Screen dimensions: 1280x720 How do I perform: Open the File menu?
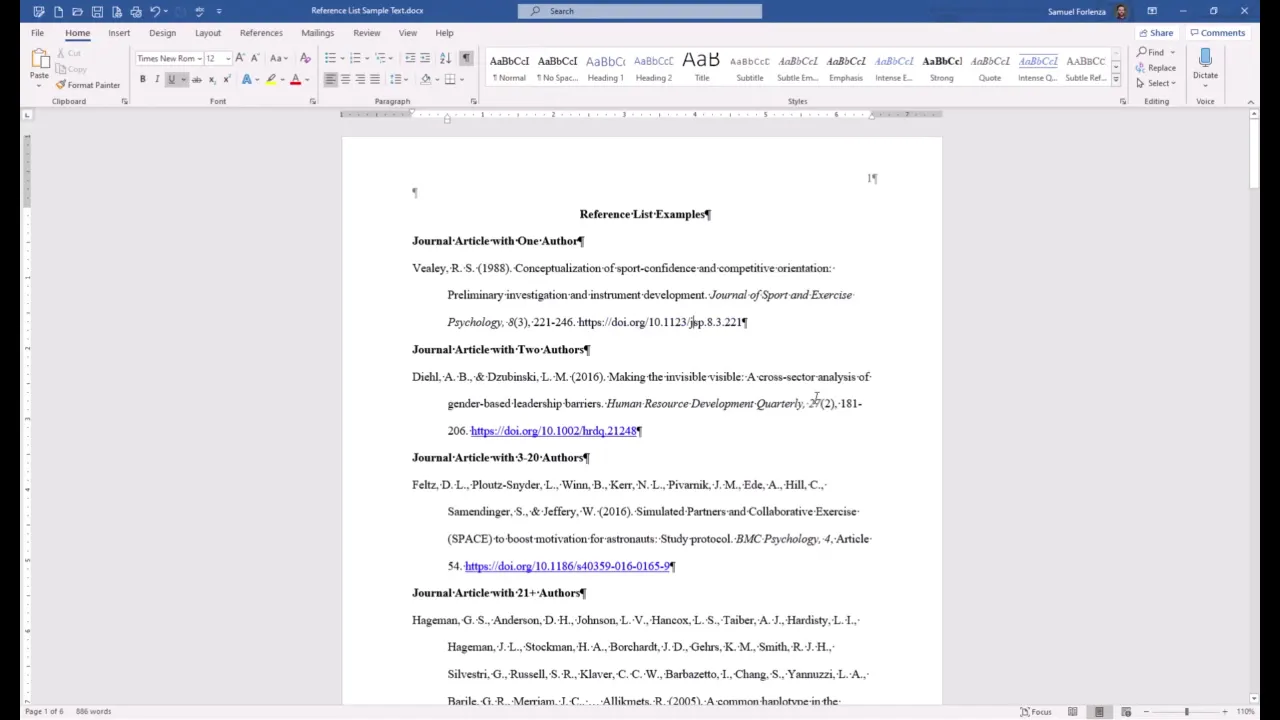pos(37,33)
